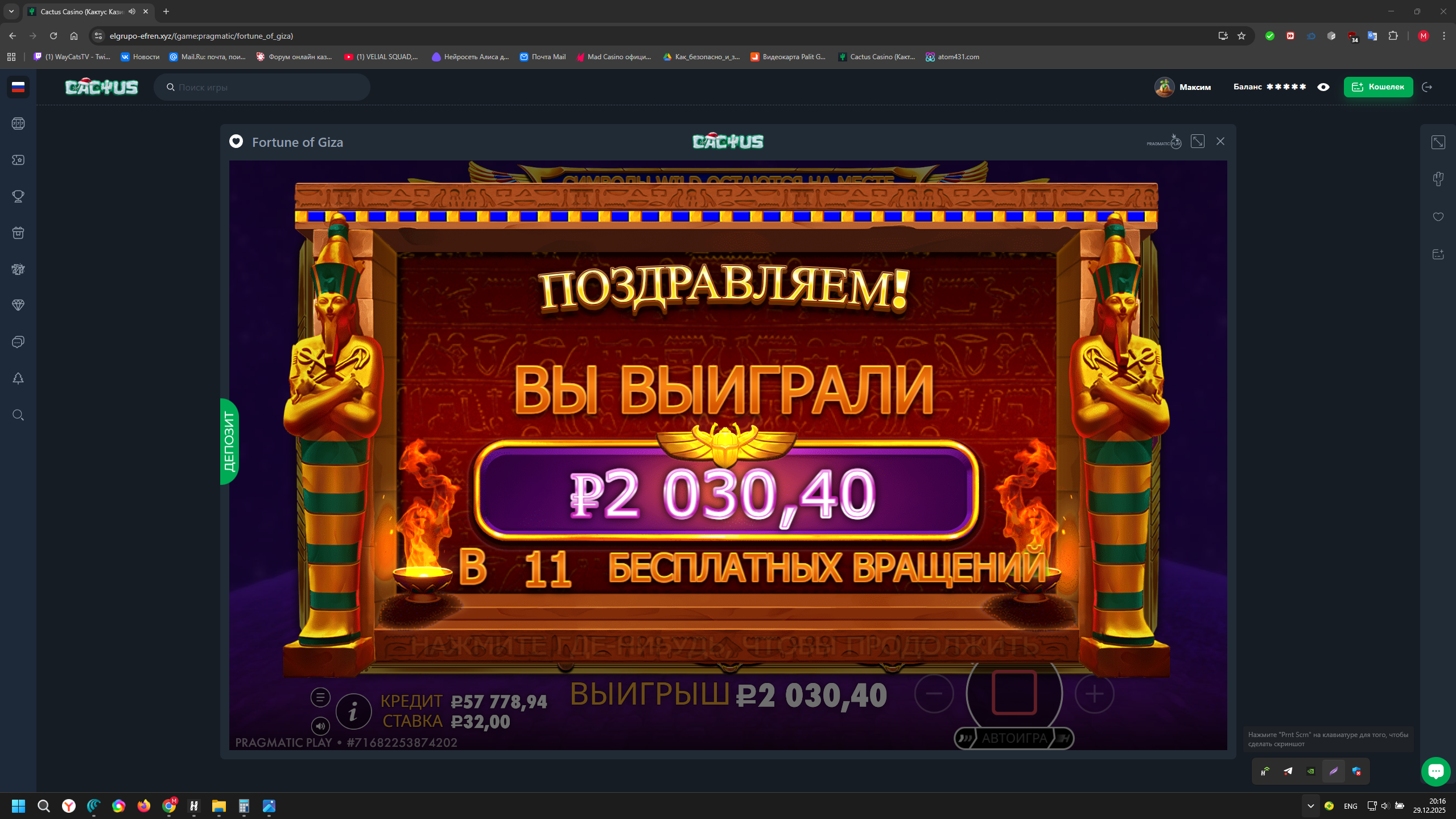This screenshot has height=819, width=1456.
Task: Expand the game to fullscreen
Action: point(1198,142)
